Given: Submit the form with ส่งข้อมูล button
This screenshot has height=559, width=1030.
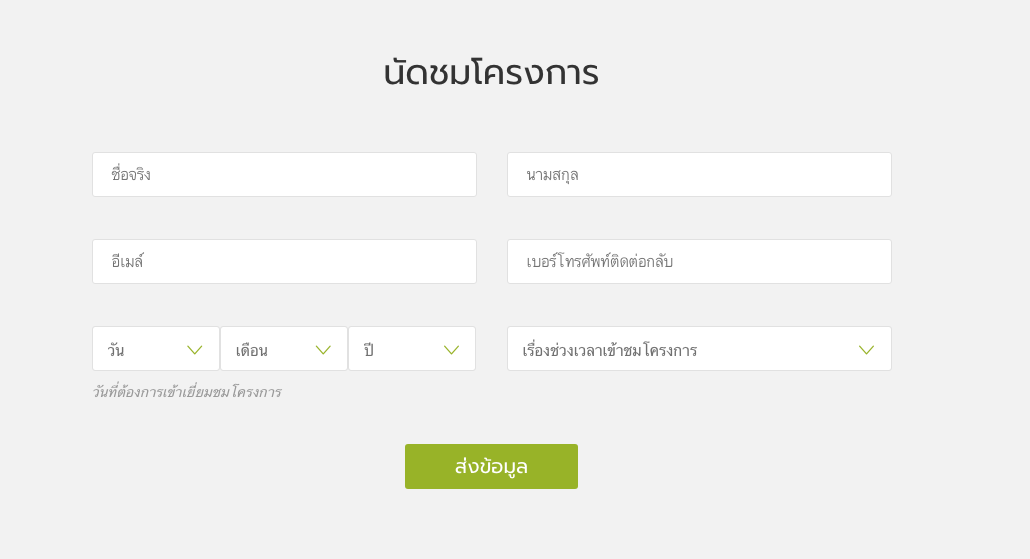Looking at the screenshot, I should [x=491, y=466].
